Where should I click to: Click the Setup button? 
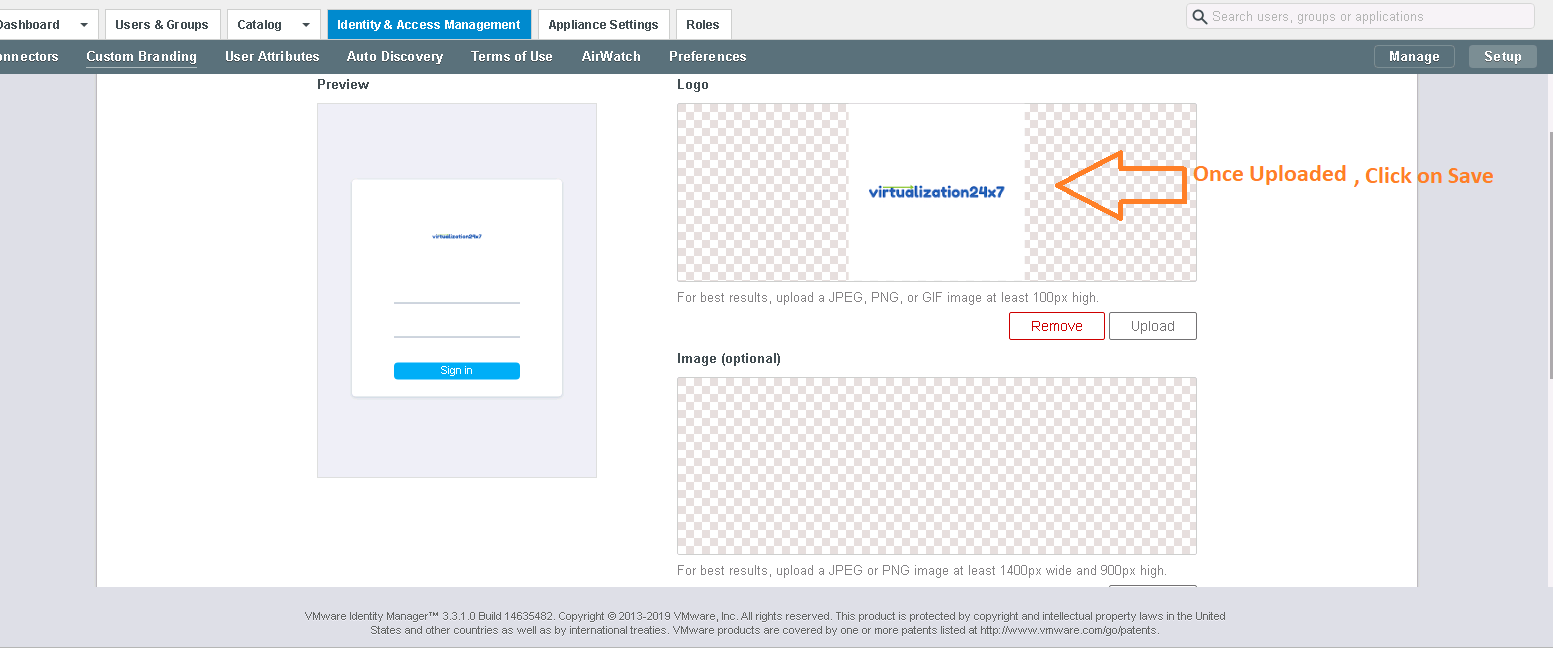[1503, 56]
